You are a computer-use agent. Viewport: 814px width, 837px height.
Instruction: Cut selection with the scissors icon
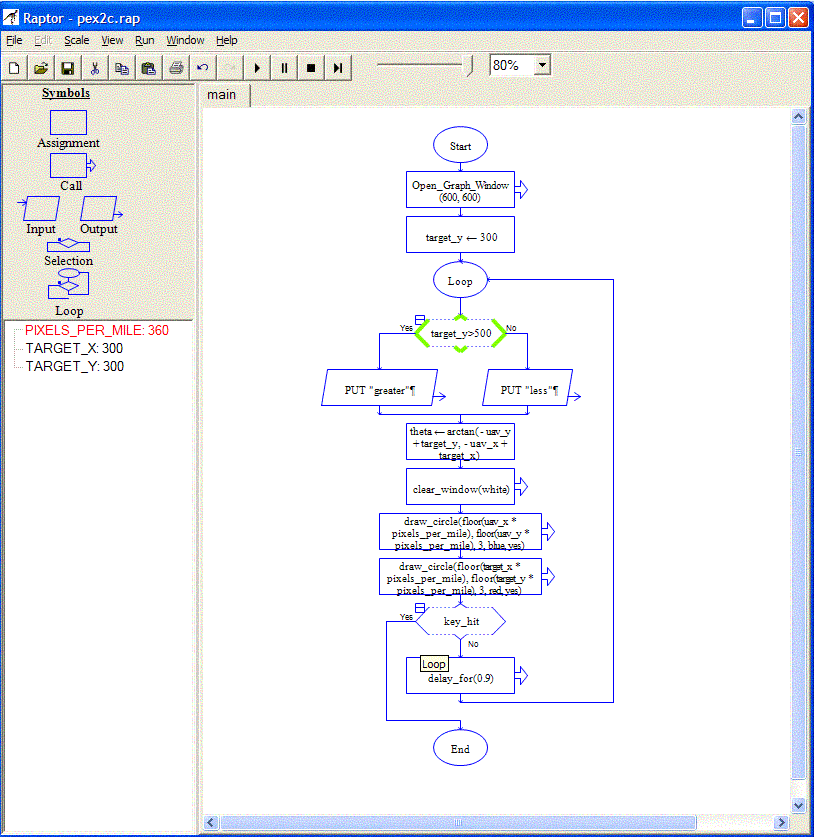point(95,68)
